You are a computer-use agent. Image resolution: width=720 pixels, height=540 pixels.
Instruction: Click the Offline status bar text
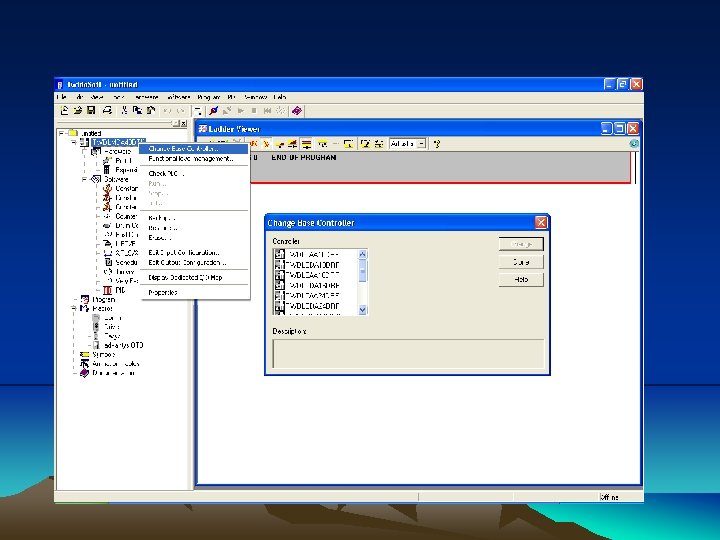click(x=609, y=497)
